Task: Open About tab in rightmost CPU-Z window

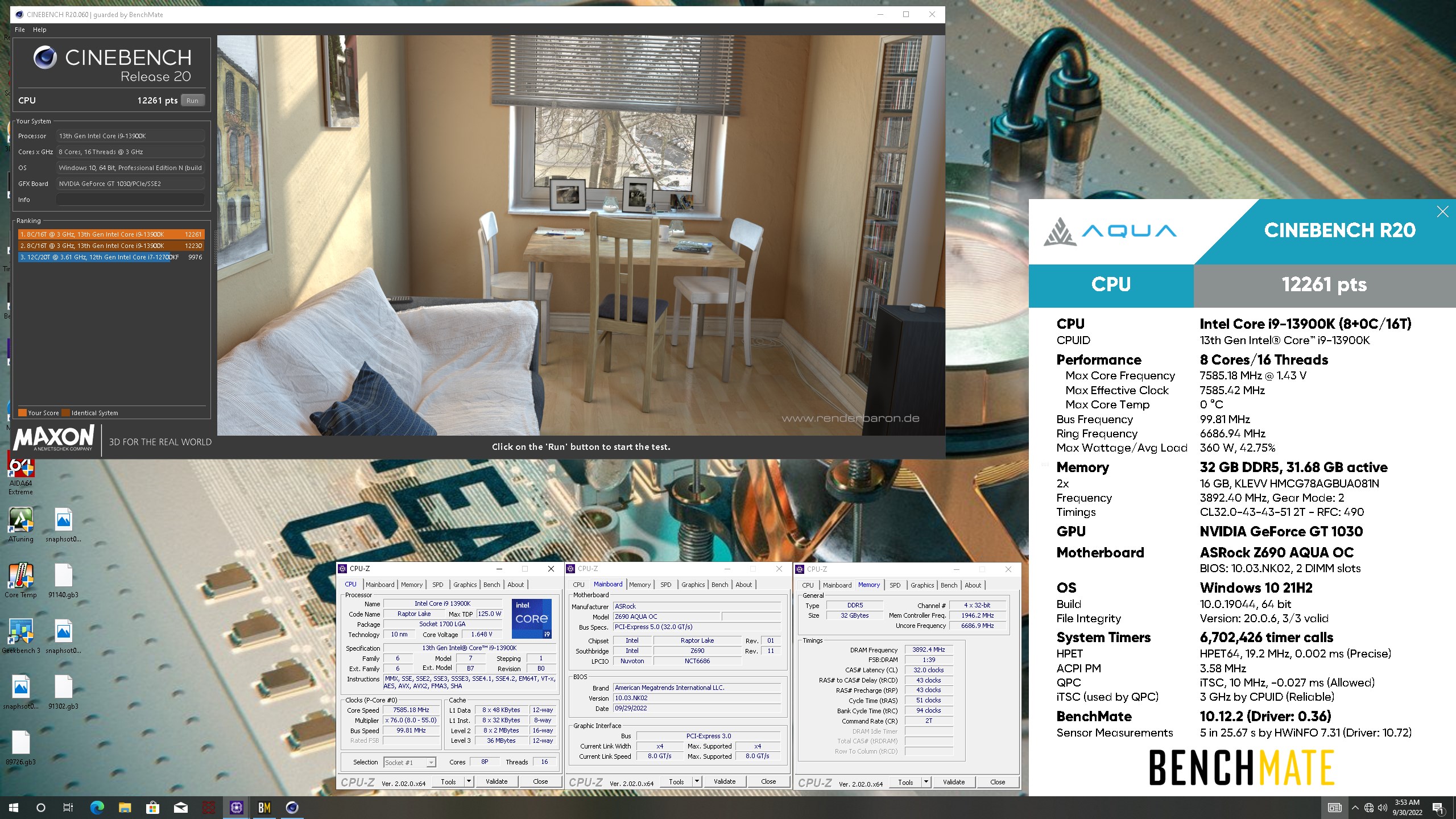Action: point(973,585)
